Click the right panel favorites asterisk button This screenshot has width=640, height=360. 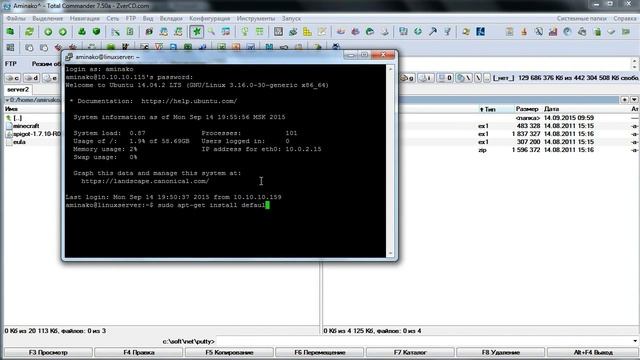tap(625, 100)
